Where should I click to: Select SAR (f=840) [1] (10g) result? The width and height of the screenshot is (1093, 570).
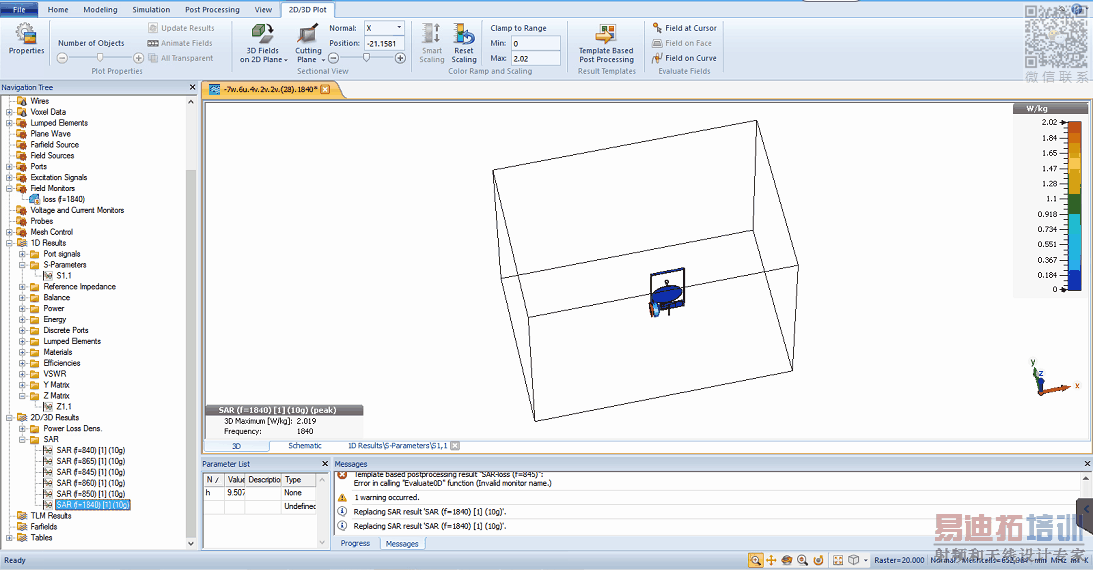click(x=91, y=450)
